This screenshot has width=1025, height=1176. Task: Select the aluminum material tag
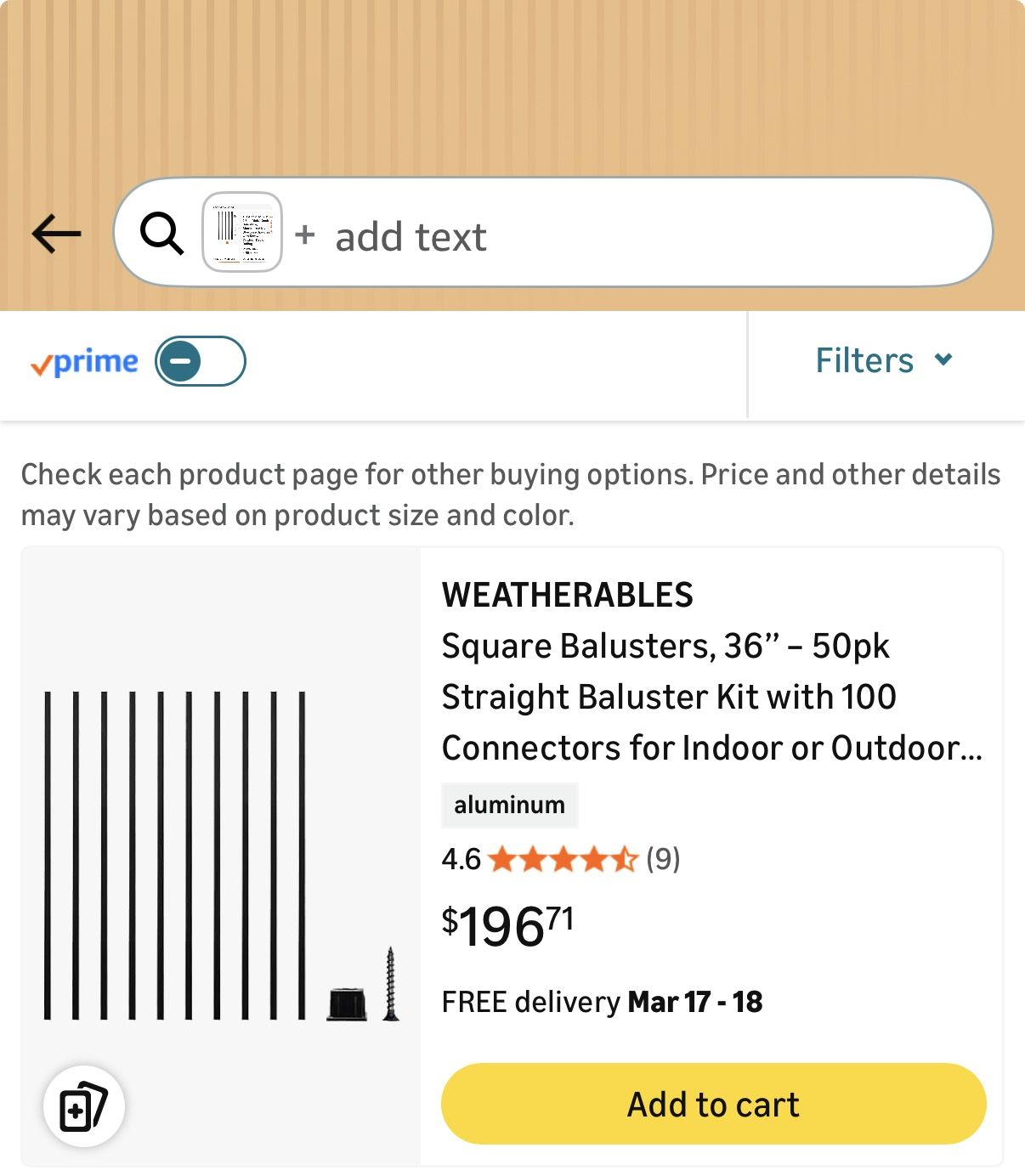pos(509,805)
